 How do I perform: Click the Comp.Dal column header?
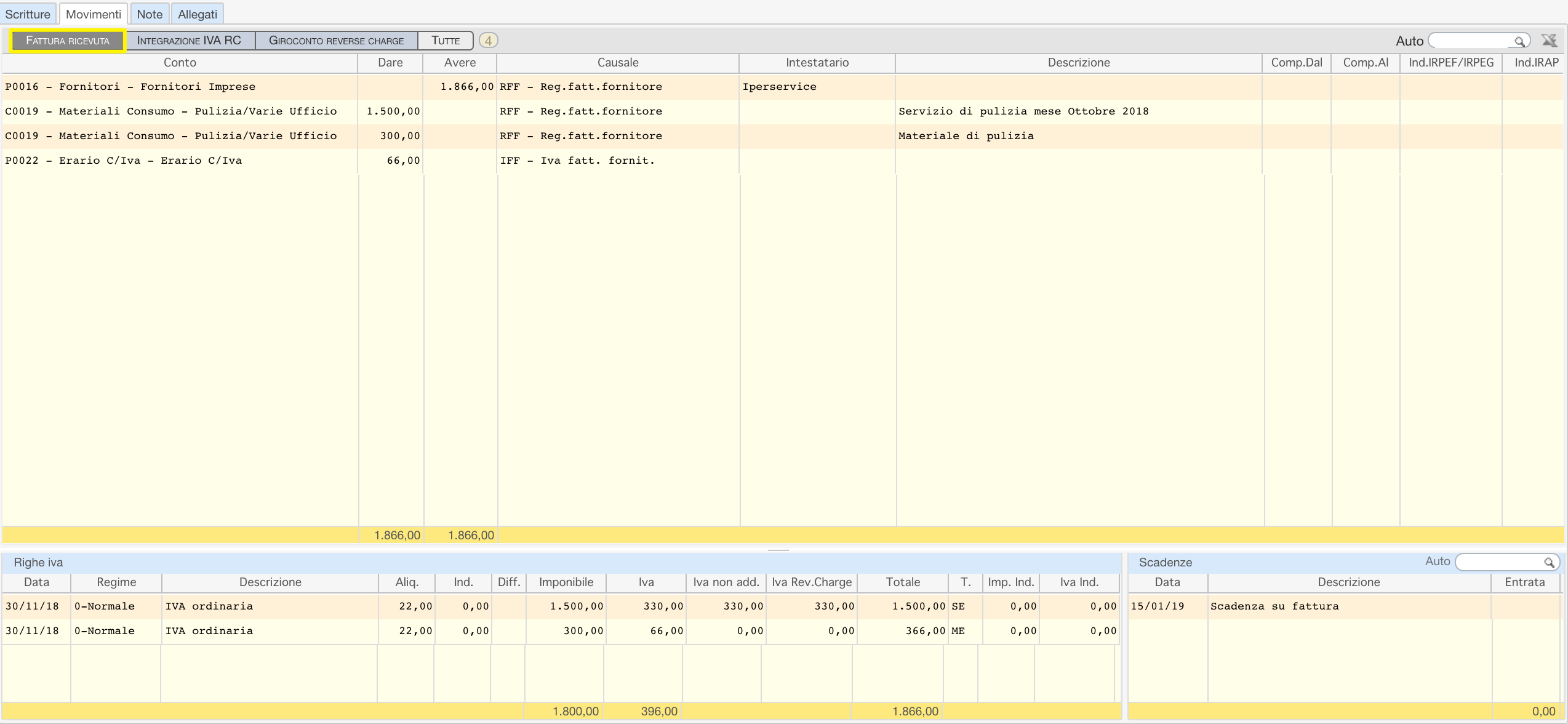point(1297,63)
